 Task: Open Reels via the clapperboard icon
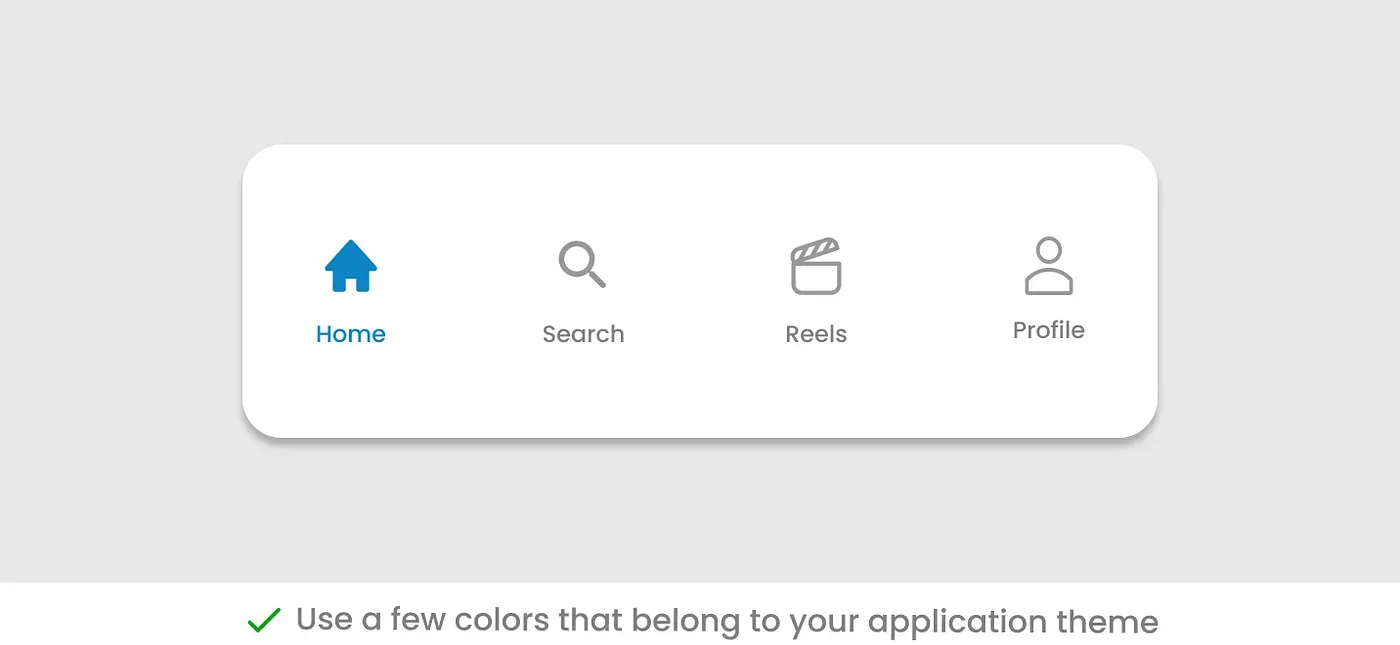[816, 266]
